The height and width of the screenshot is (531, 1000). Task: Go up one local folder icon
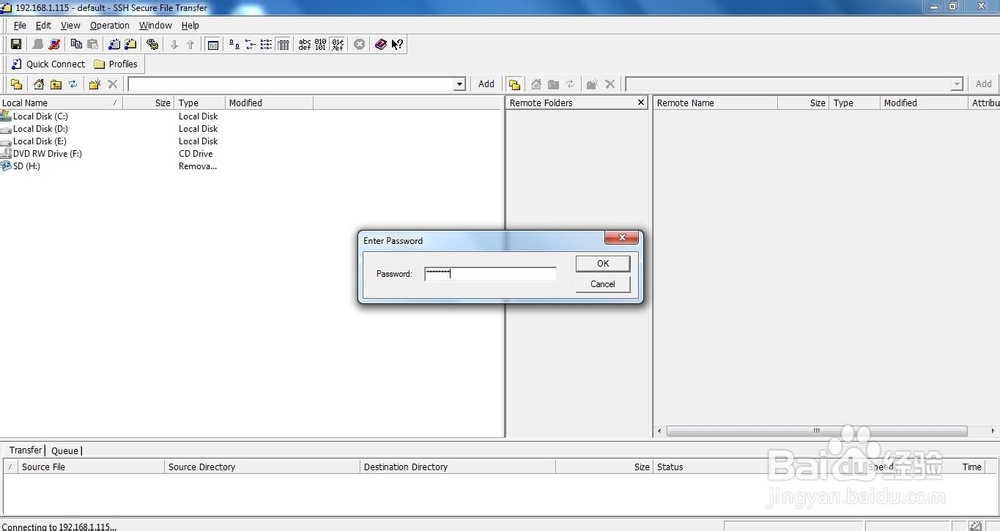pos(56,84)
